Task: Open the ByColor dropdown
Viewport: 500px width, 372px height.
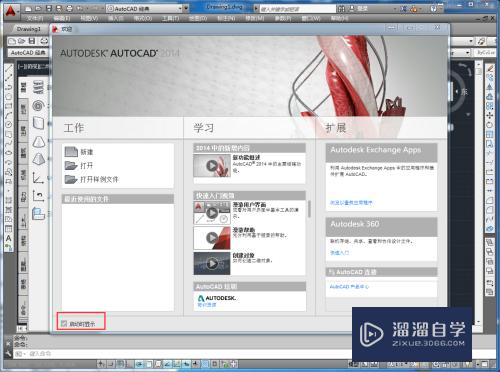Action: coord(485,53)
